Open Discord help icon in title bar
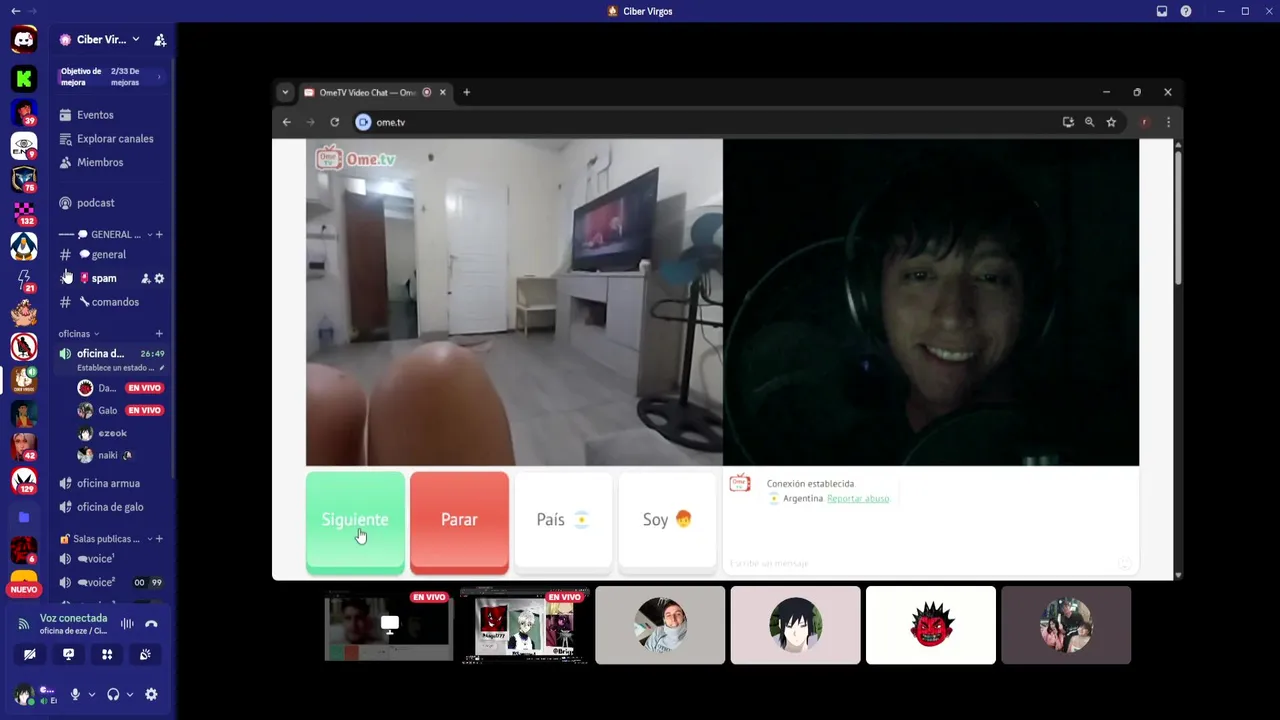This screenshot has height=720, width=1280. pyautogui.click(x=1186, y=11)
